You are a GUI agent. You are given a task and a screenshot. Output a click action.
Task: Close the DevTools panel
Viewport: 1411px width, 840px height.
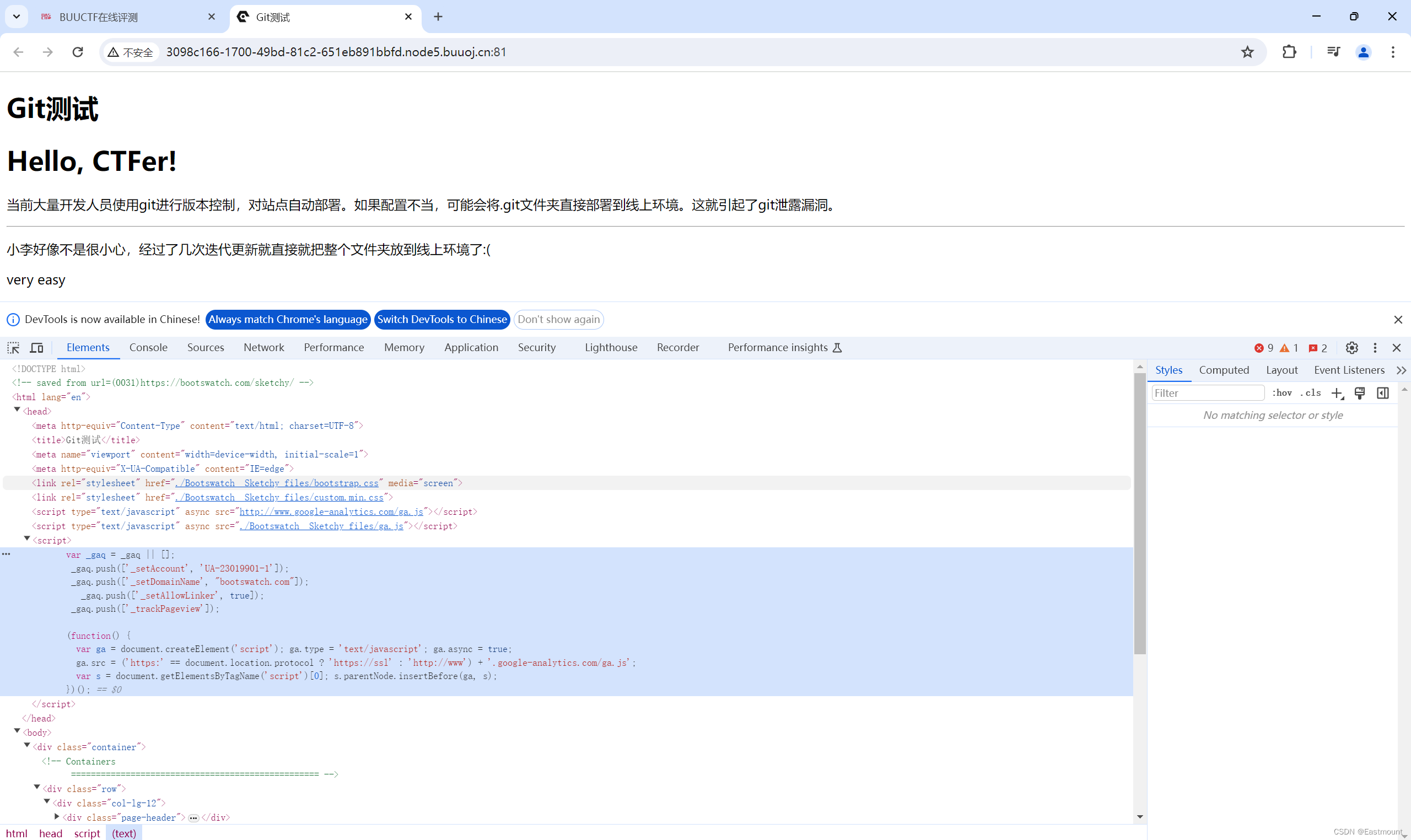(x=1396, y=348)
